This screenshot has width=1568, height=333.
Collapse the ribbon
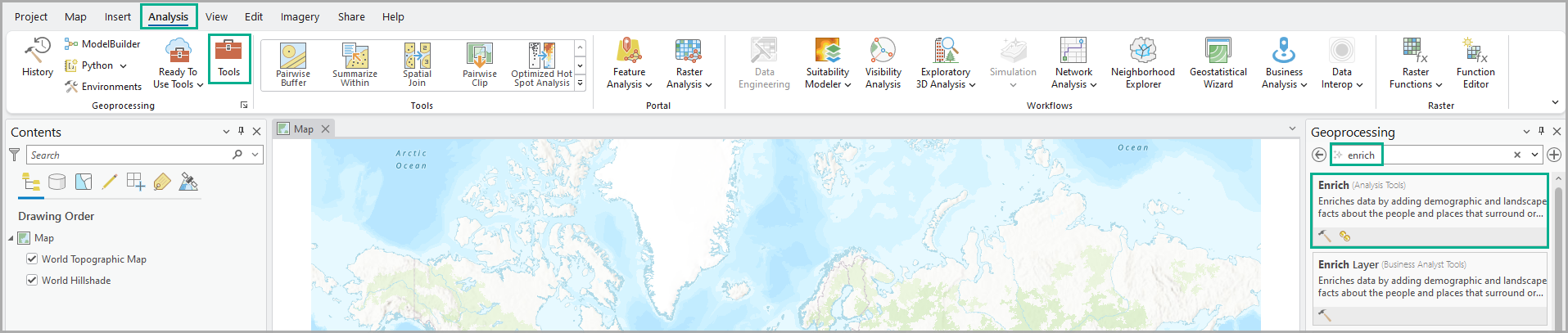click(1555, 102)
